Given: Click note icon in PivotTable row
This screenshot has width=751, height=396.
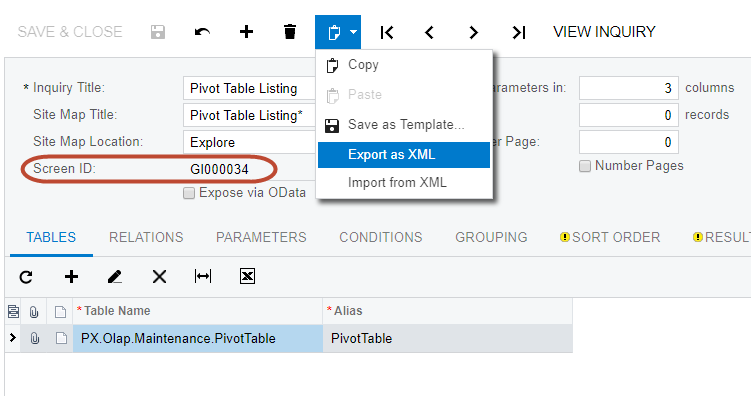Looking at the screenshot, I should 61,339.
